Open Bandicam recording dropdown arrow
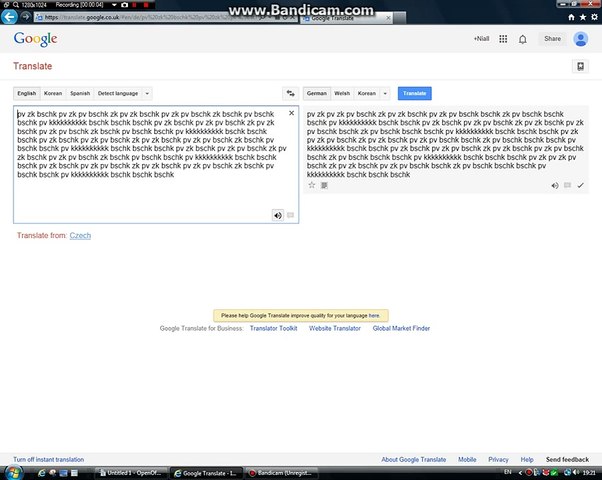The width and height of the screenshot is (602, 480). pyautogui.click(x=114, y=5)
